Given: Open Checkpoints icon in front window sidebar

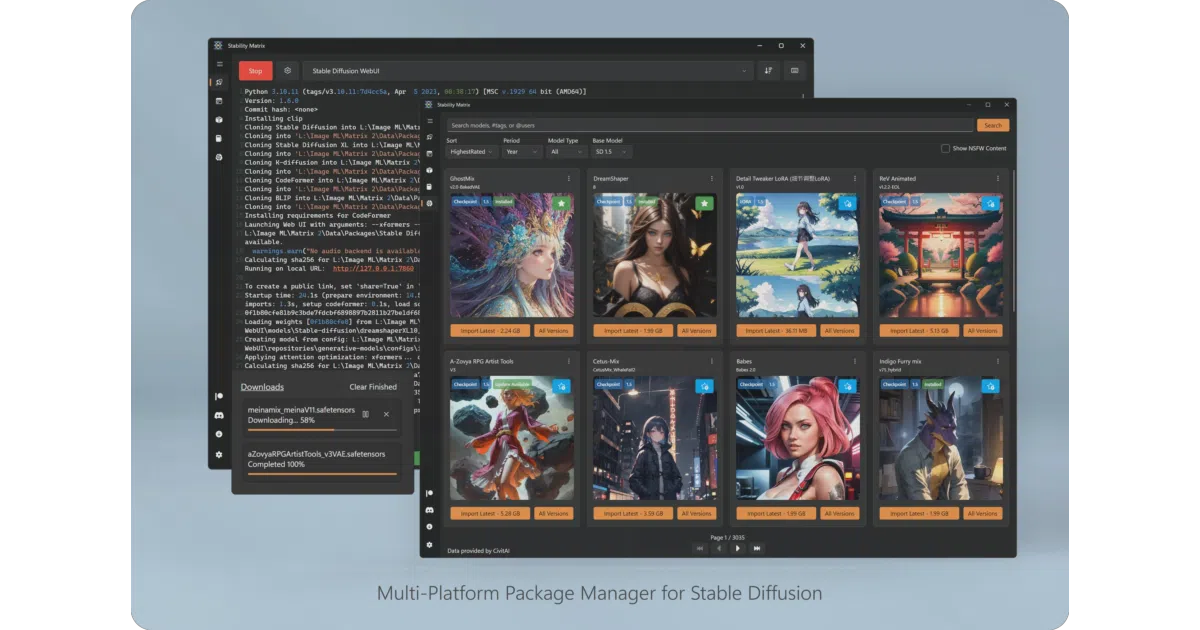Looking at the screenshot, I should (x=430, y=186).
